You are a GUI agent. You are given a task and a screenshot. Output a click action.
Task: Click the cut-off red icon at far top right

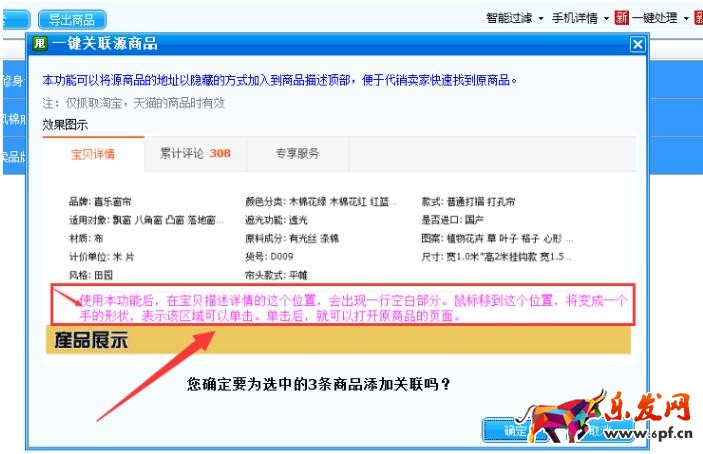[699, 18]
